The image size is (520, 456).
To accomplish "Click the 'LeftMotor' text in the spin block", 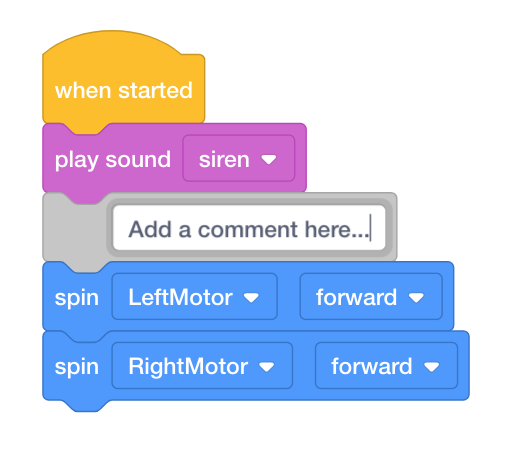I will [x=180, y=297].
